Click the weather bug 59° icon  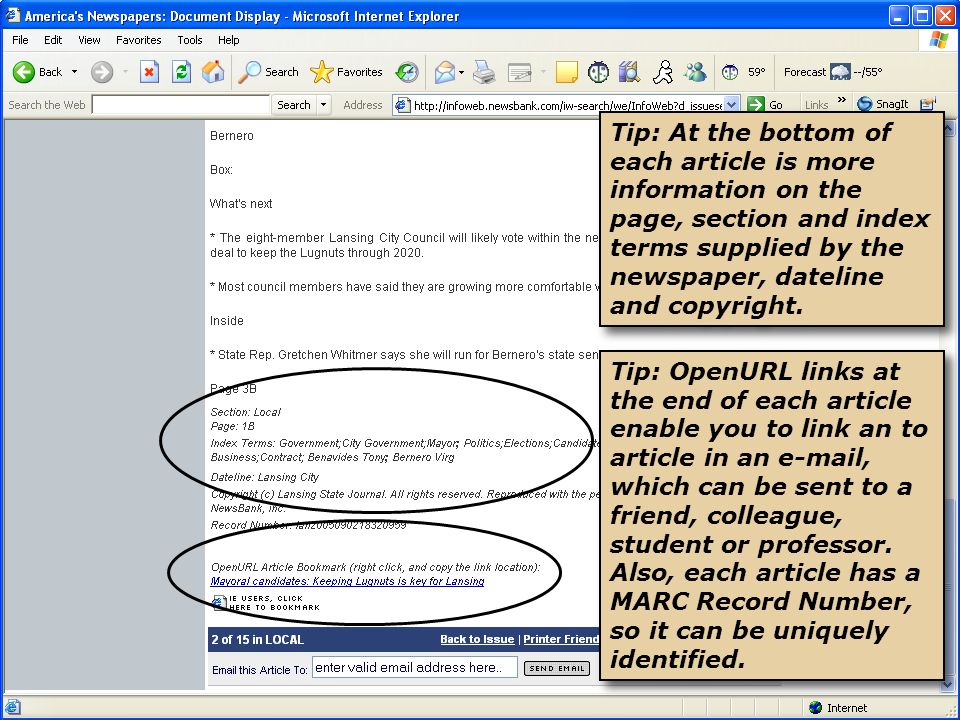click(x=730, y=72)
